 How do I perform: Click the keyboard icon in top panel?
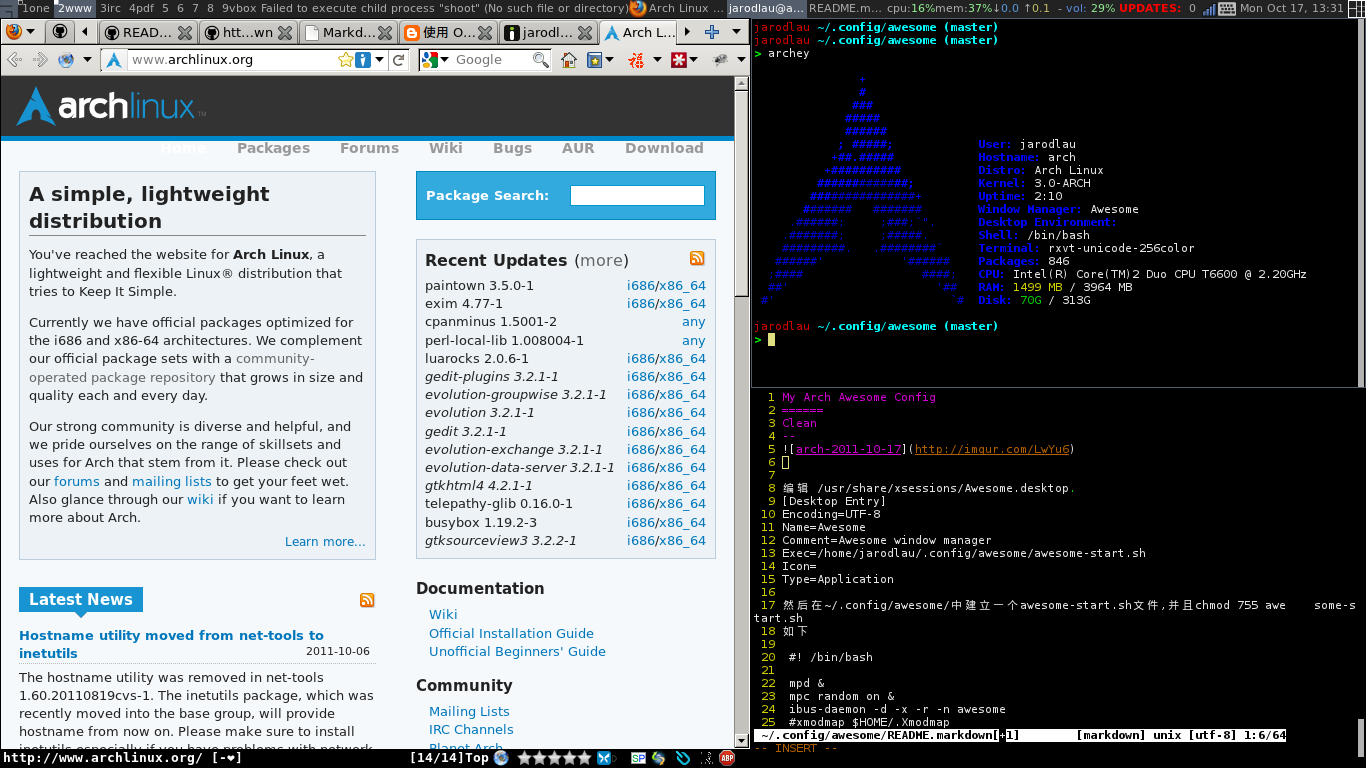pos(1227,8)
